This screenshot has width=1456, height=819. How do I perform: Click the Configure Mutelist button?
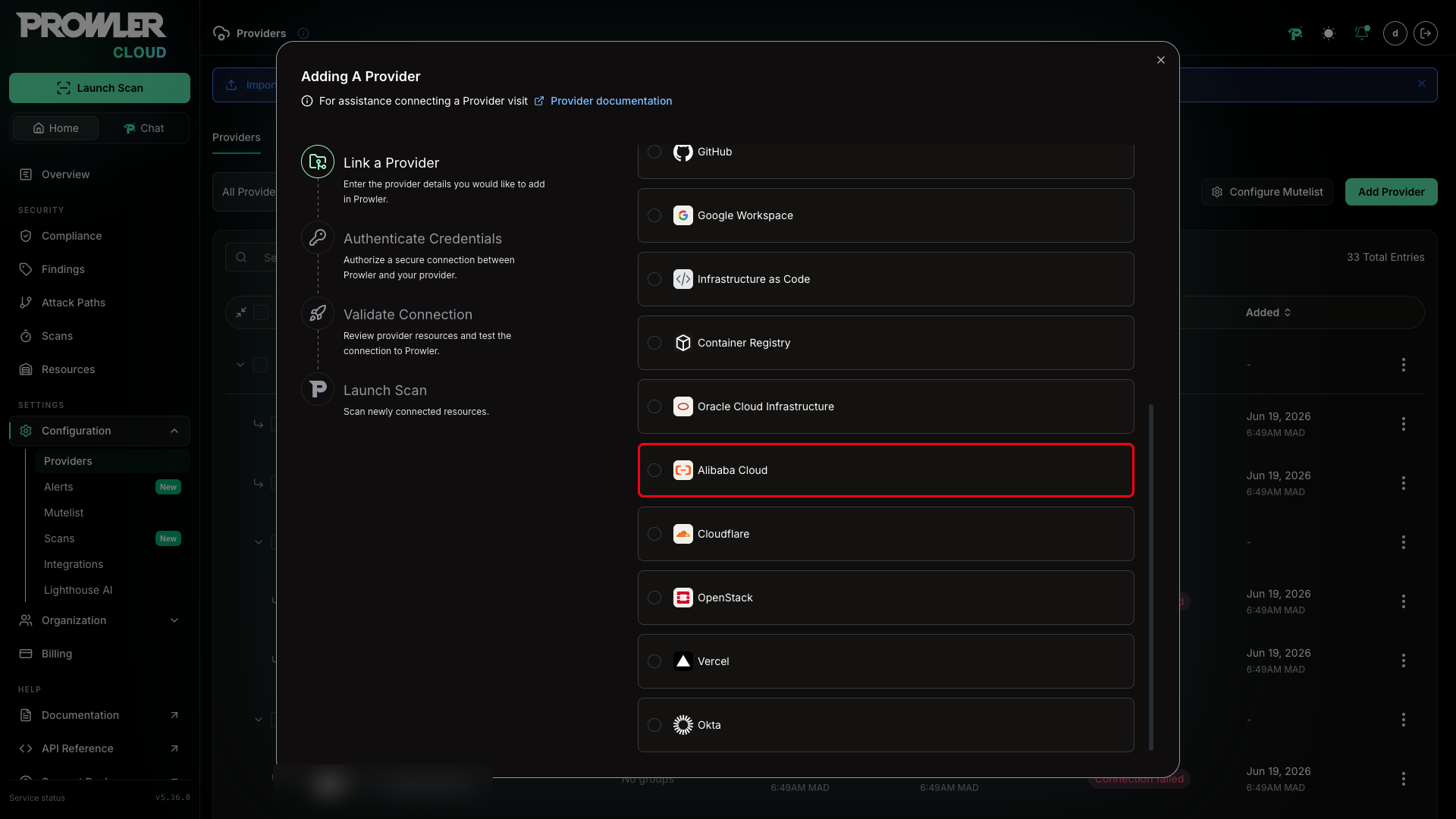[x=1267, y=192]
